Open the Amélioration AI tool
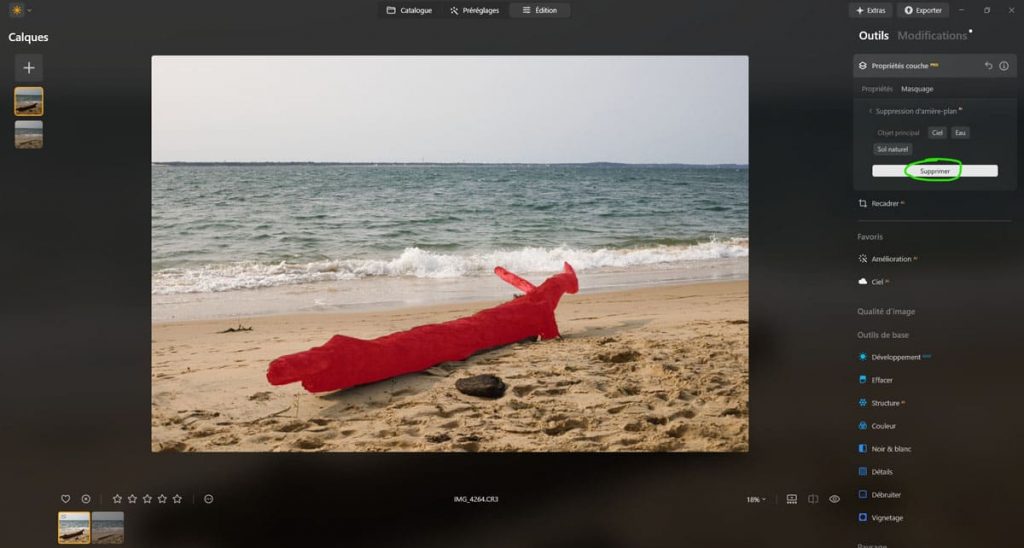The height and width of the screenshot is (548, 1024). 891,259
